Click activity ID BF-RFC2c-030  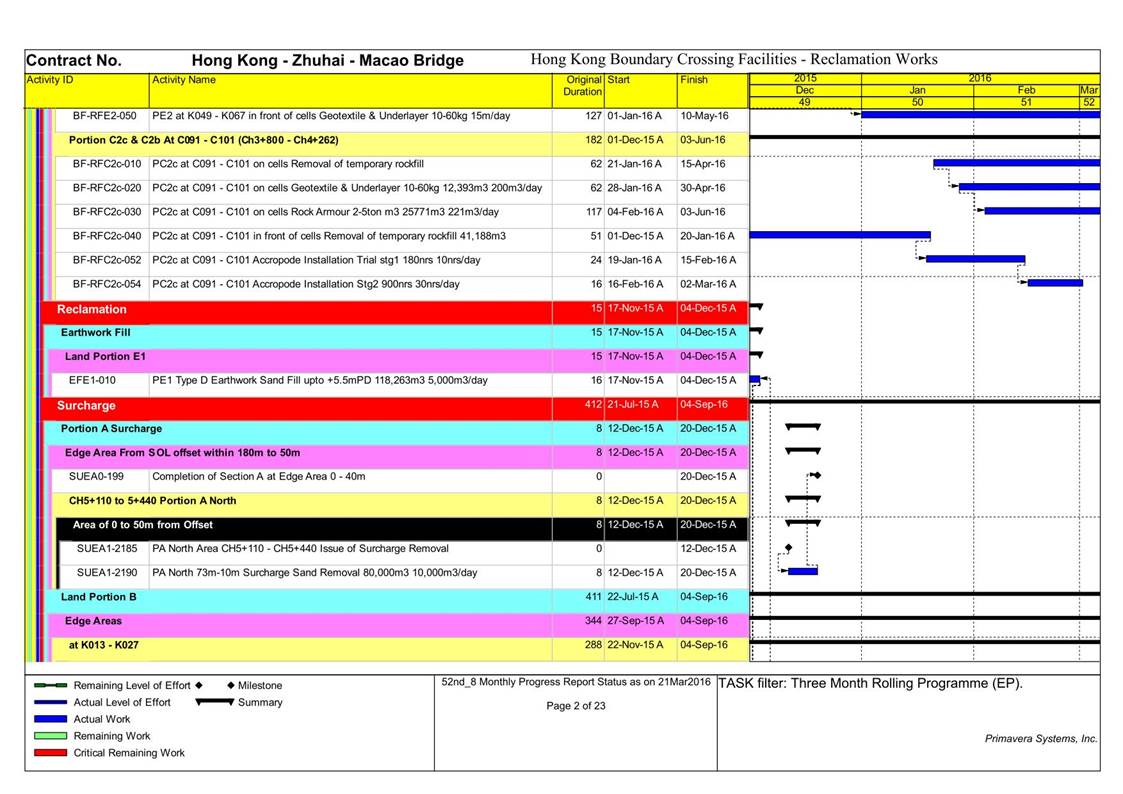[107, 212]
